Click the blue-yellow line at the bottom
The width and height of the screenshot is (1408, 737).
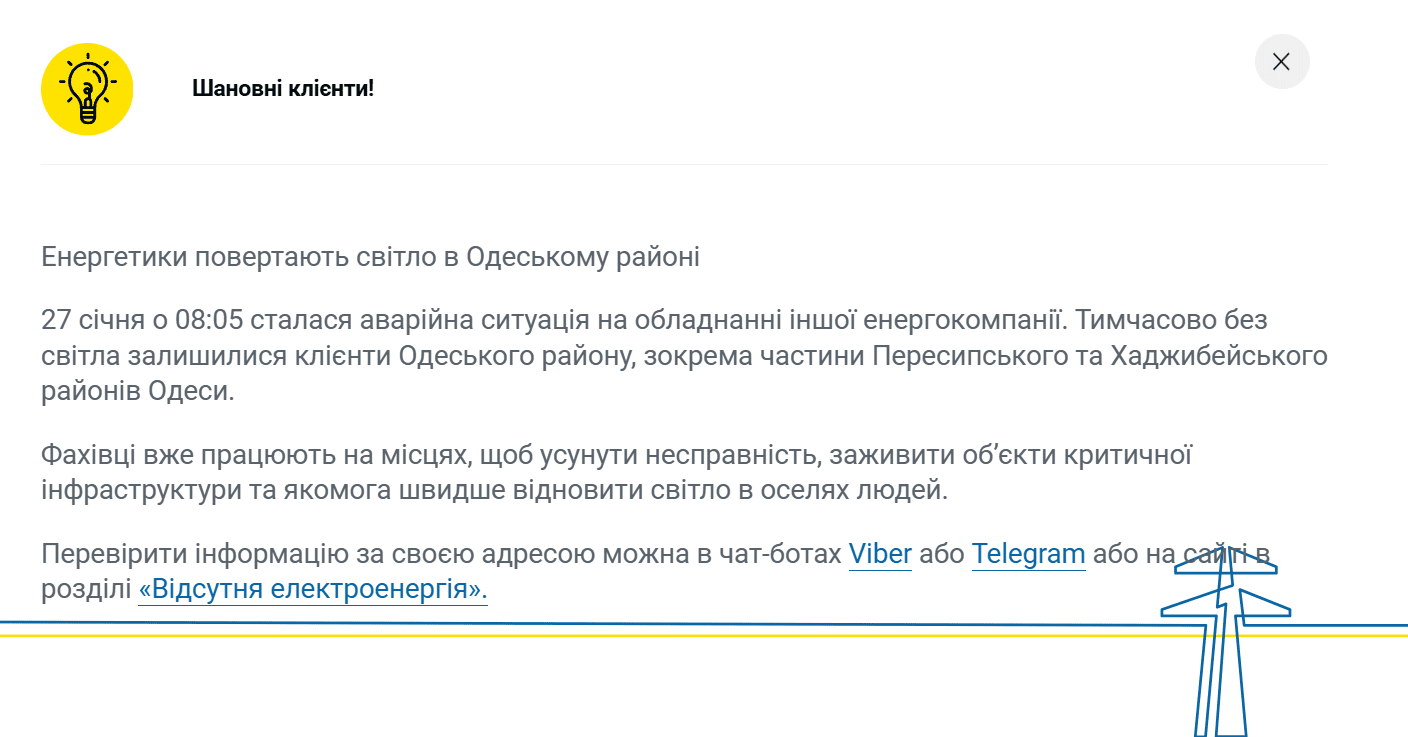click(600, 629)
